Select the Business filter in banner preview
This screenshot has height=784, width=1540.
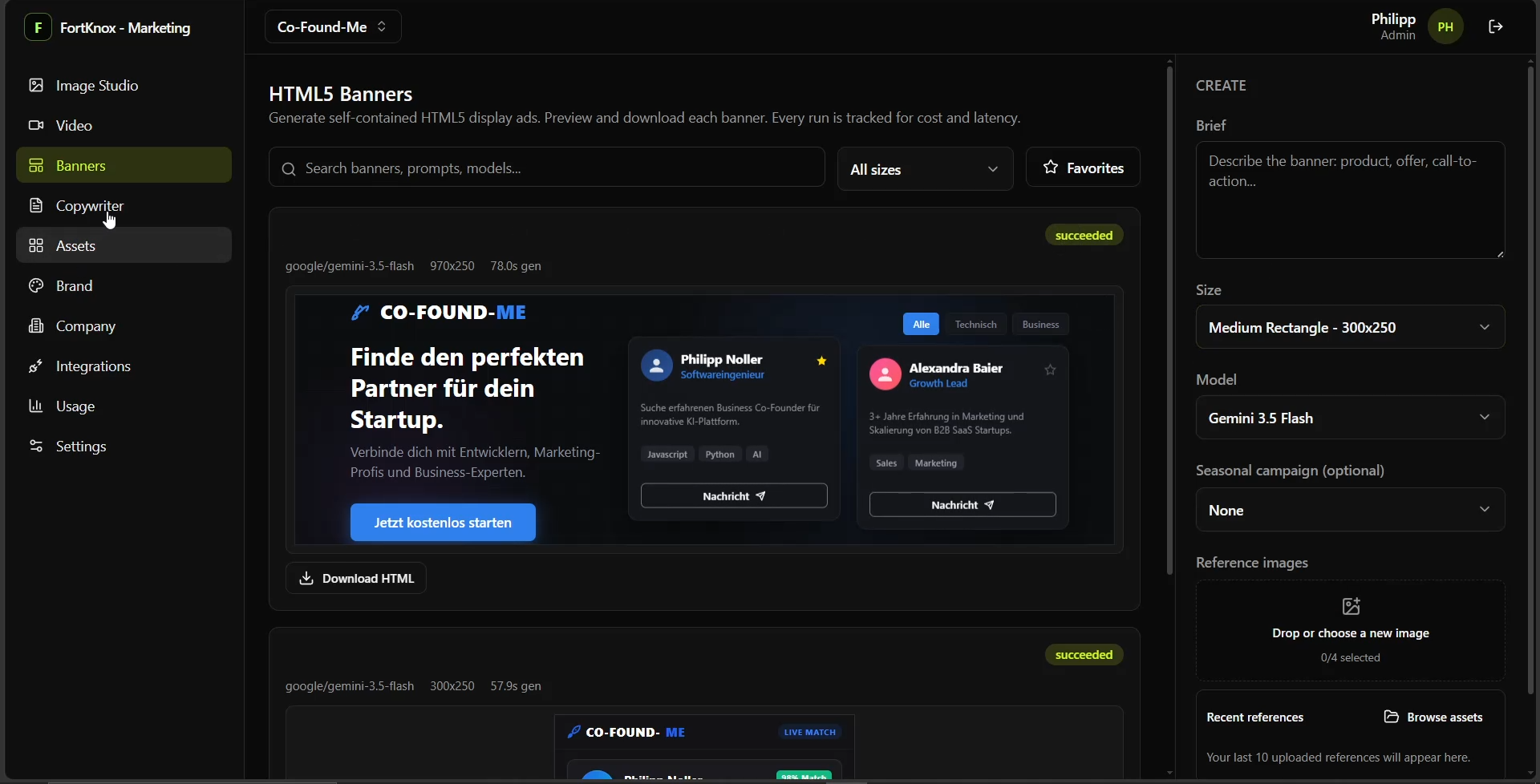coord(1041,325)
